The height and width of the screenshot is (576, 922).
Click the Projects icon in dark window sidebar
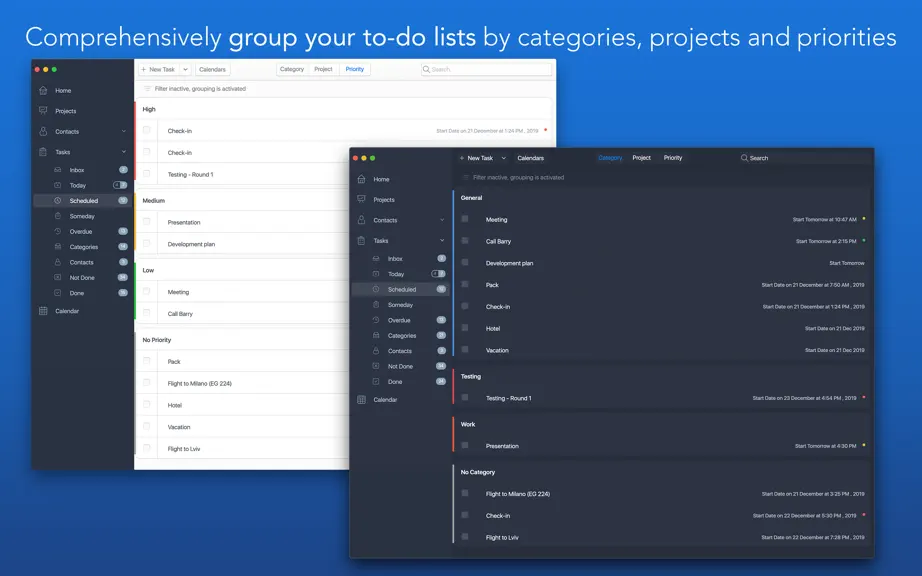click(x=361, y=199)
